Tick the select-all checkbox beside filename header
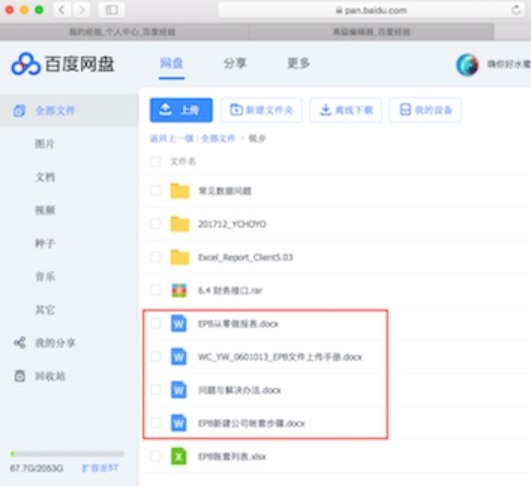This screenshot has height=486, width=531. tap(155, 162)
